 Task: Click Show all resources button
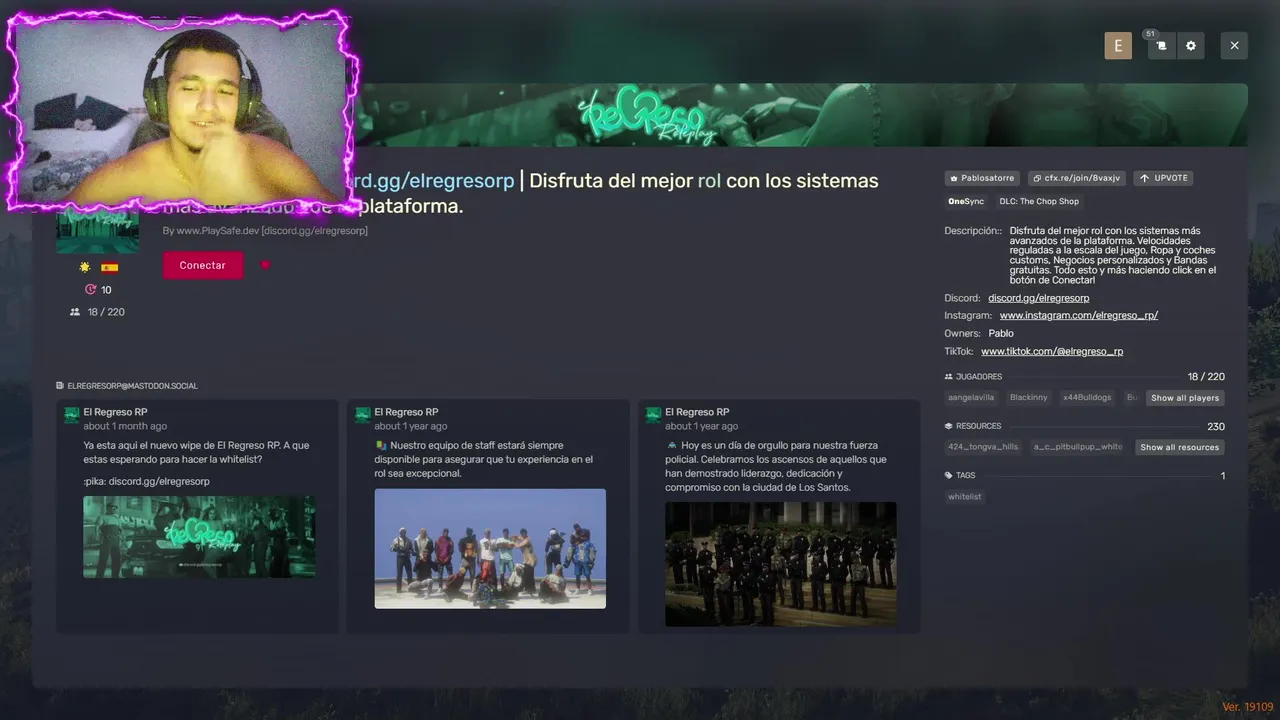click(1180, 447)
